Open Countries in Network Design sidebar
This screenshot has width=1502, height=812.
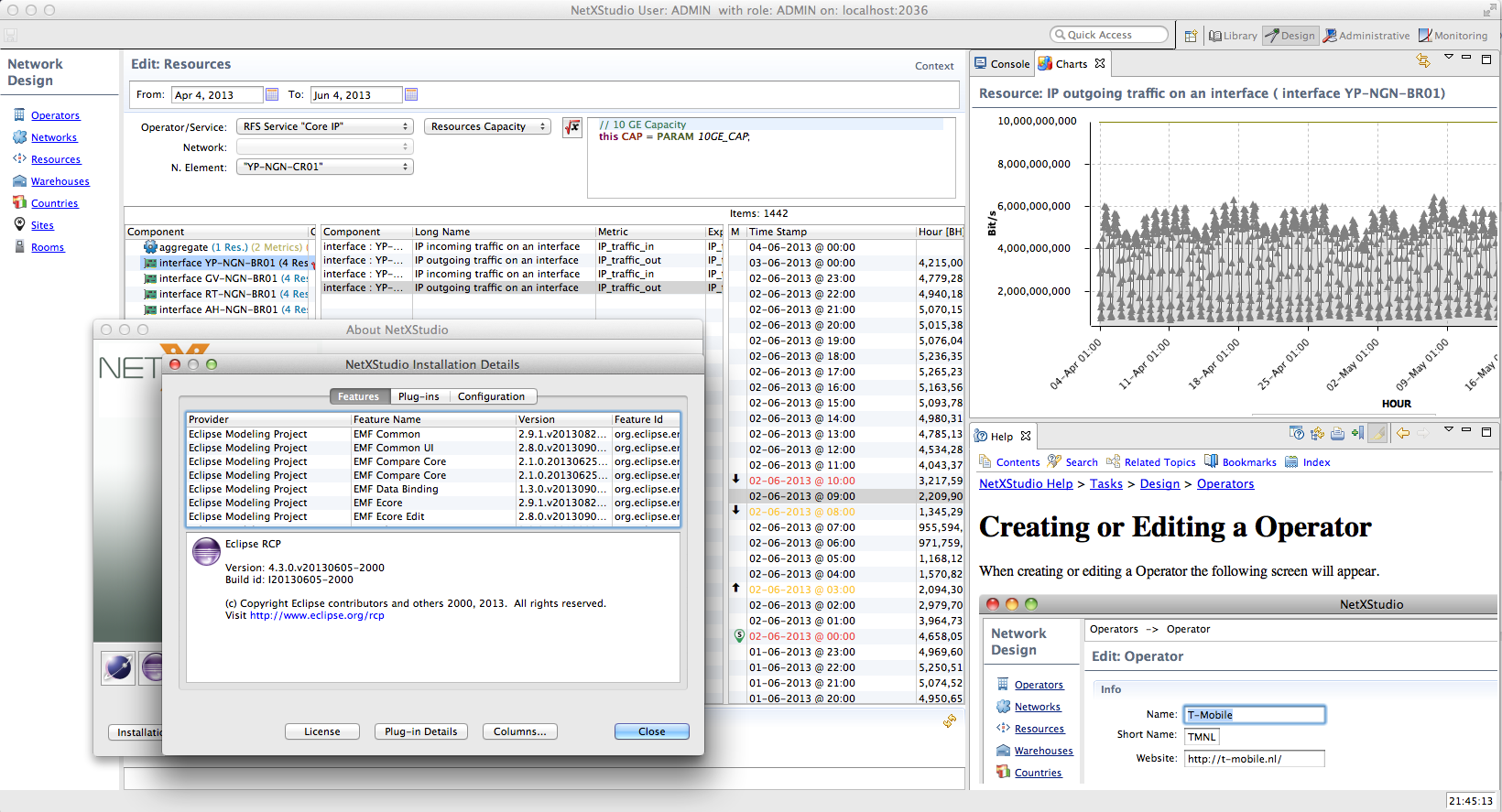tap(55, 203)
